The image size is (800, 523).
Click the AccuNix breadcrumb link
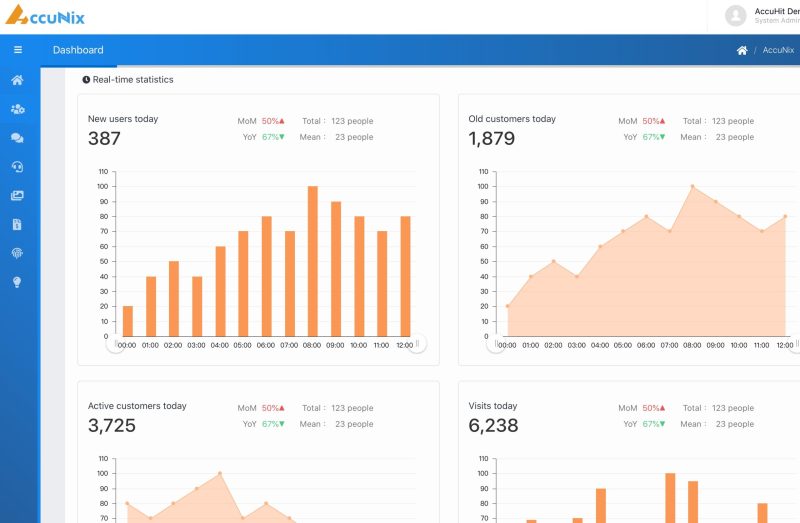click(778, 50)
